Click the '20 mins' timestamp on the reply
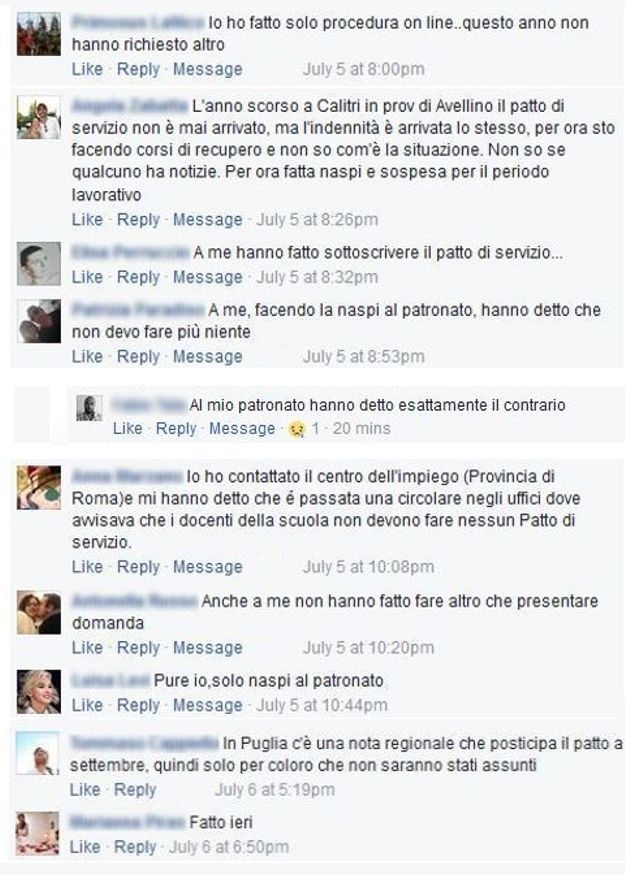The image size is (625, 875). click(362, 429)
